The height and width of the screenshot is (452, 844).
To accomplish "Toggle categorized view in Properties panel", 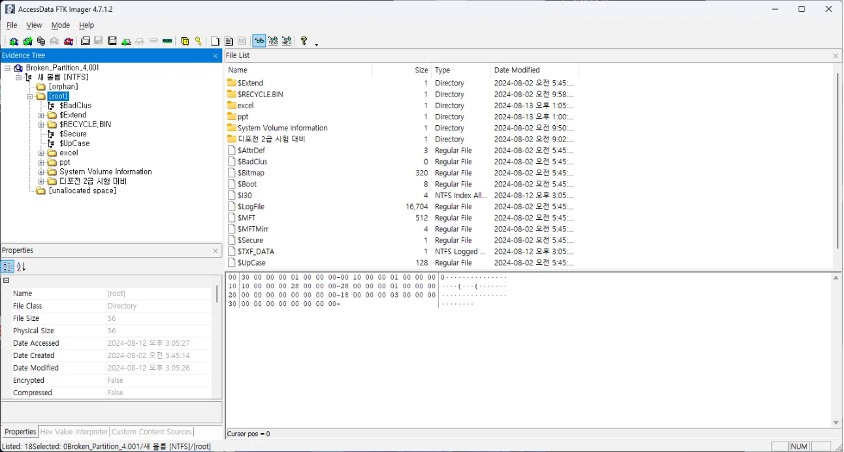I will (x=8, y=266).
